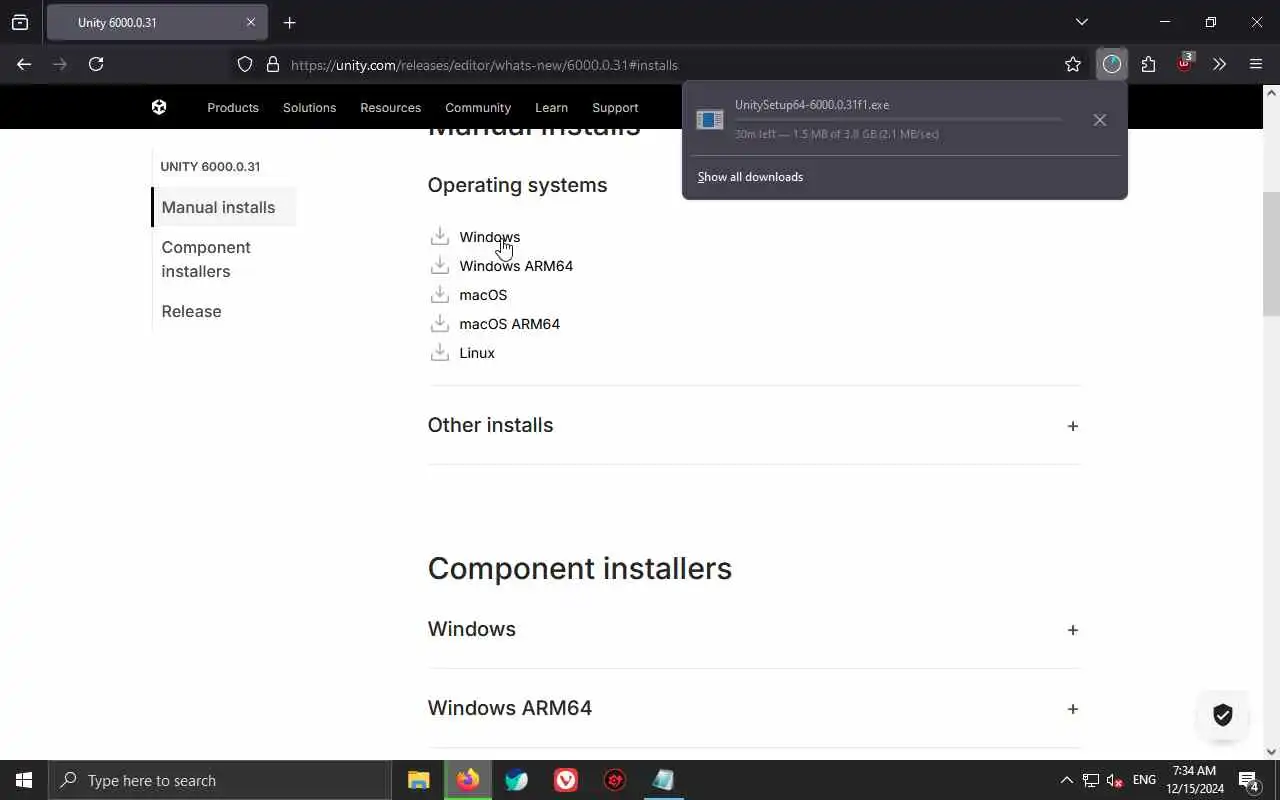Click the download icon beside macOS

(439, 294)
